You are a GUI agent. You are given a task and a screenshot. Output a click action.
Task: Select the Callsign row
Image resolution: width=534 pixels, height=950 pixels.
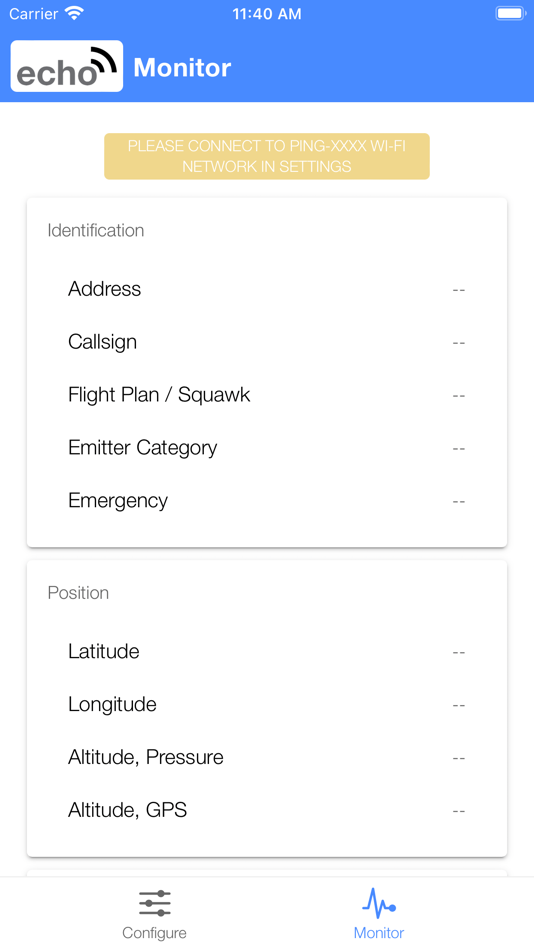267,342
